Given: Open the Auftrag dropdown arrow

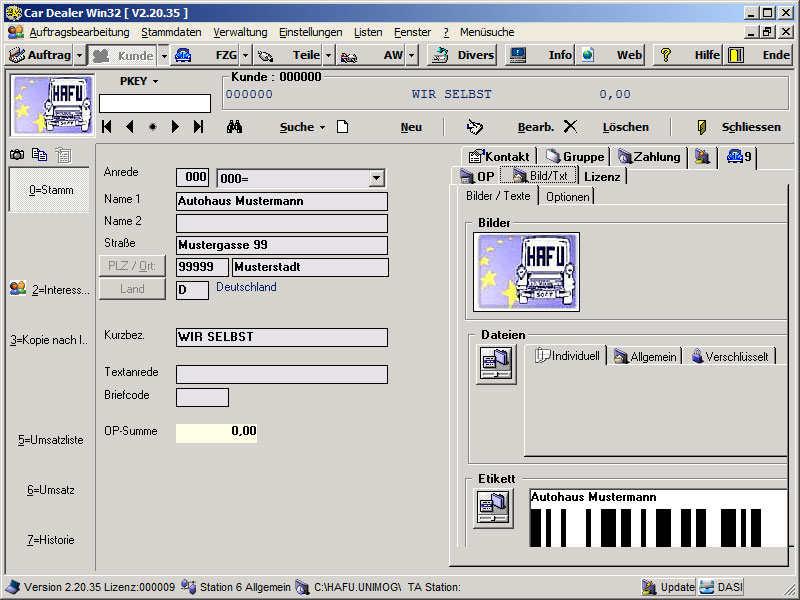Looking at the screenshot, I should [x=79, y=55].
